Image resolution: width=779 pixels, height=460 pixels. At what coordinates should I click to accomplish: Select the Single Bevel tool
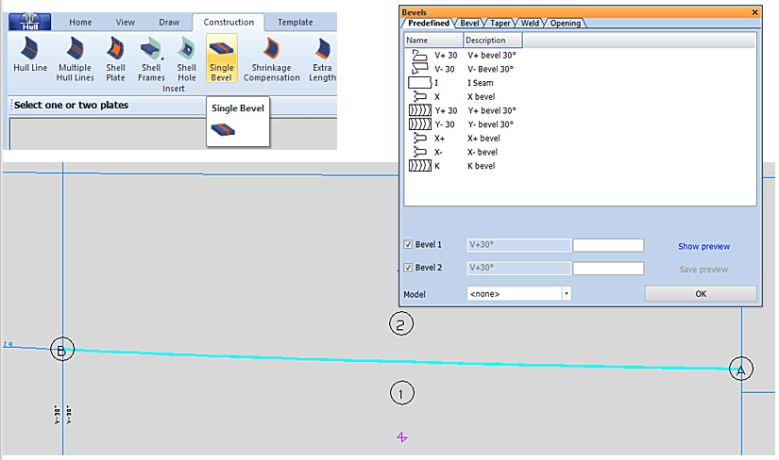point(221,58)
